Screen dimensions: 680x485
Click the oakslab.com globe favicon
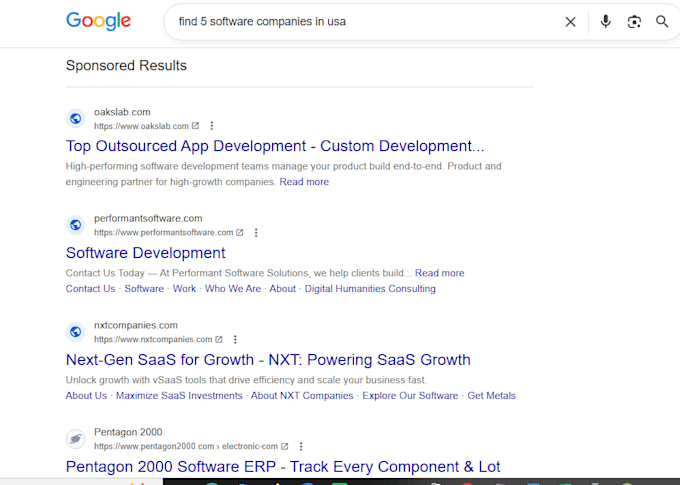(76, 118)
